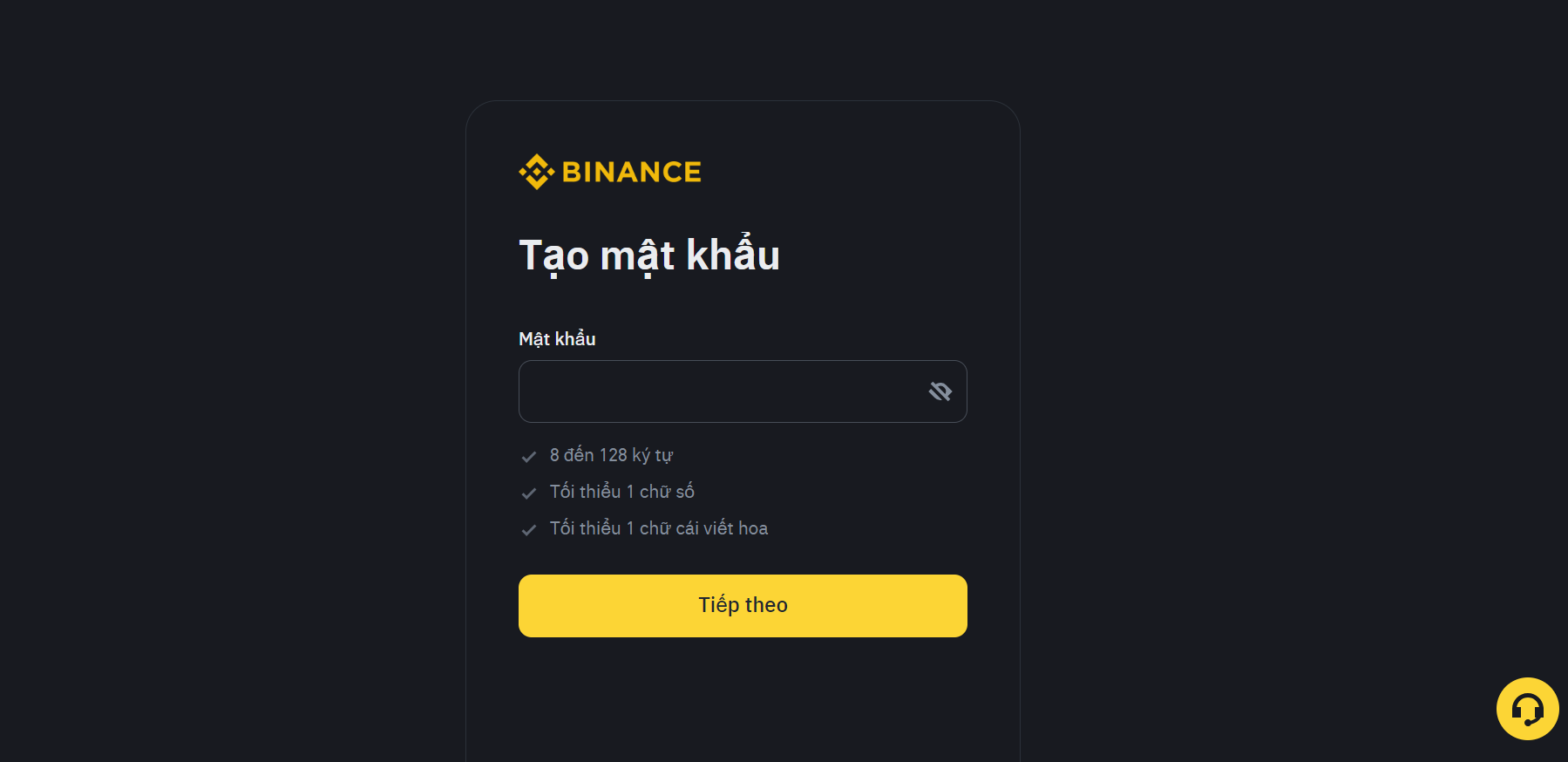Click the "Tối thiểu 1 chữ số" requirement text

tap(621, 492)
